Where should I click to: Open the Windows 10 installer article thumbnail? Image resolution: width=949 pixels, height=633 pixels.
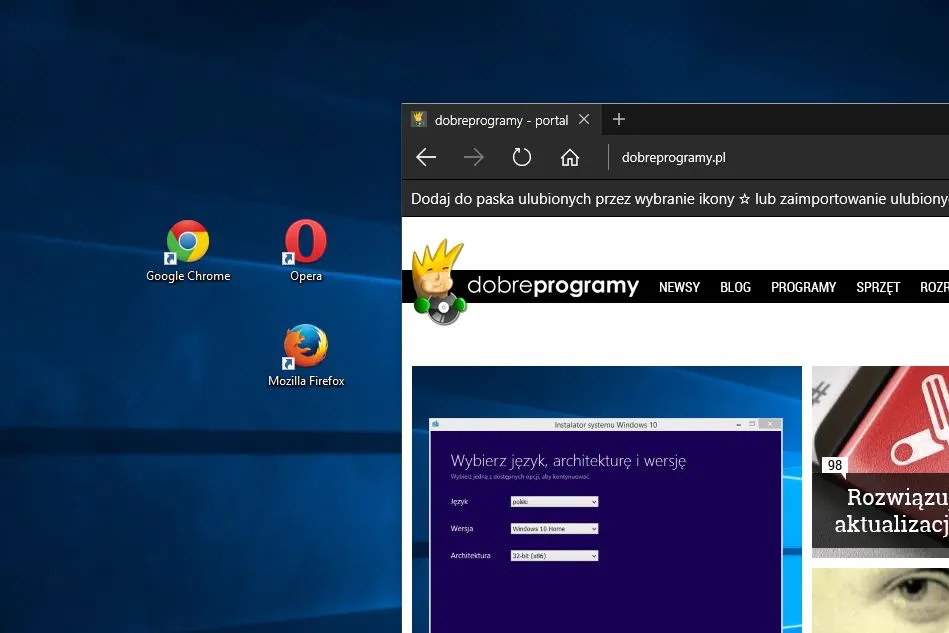(606, 500)
